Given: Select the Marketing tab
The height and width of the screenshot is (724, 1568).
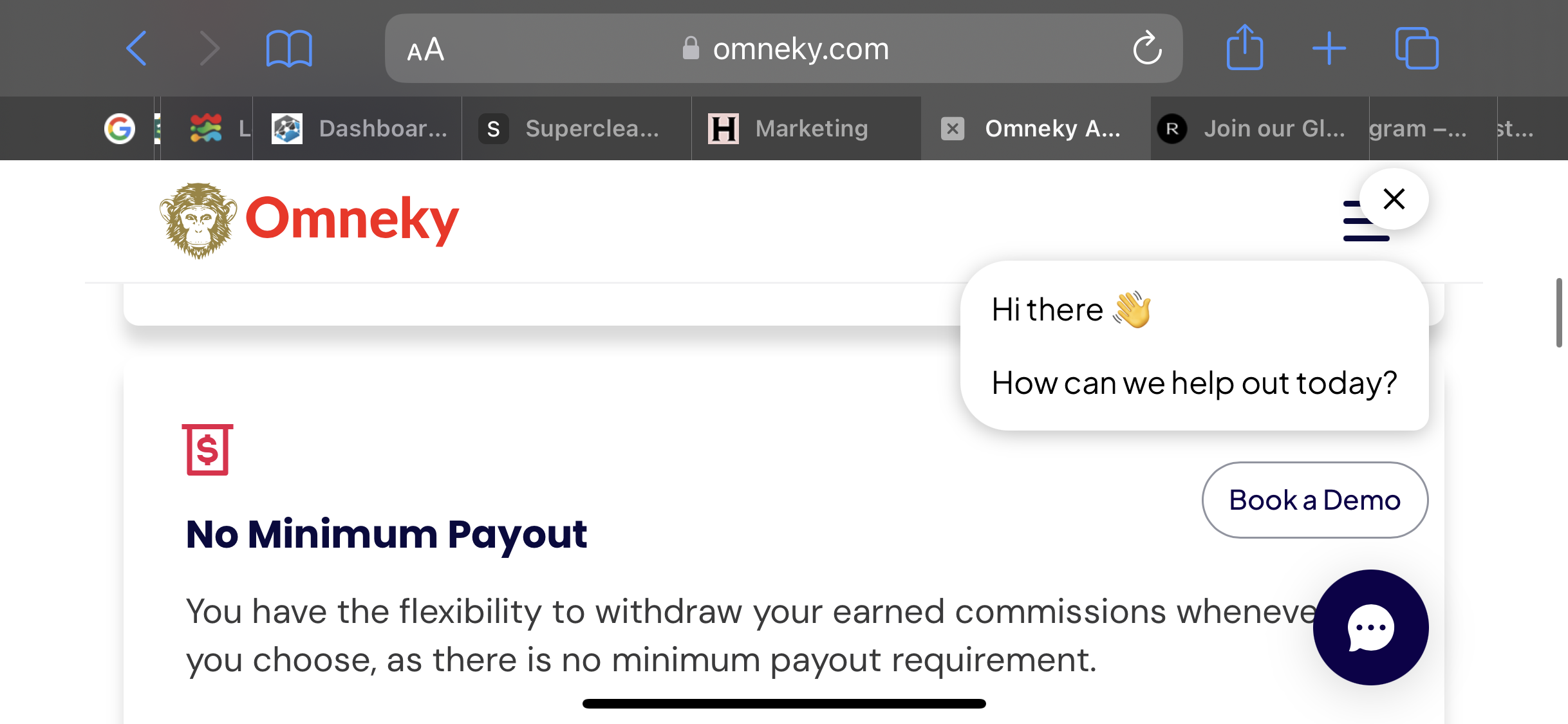Looking at the screenshot, I should 807,129.
